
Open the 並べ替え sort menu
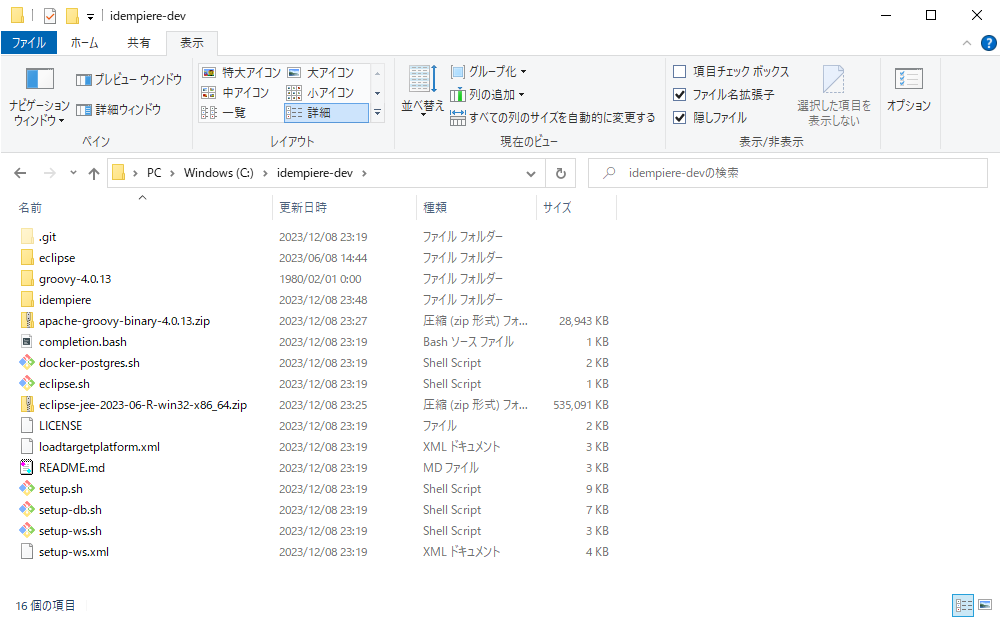(422, 91)
